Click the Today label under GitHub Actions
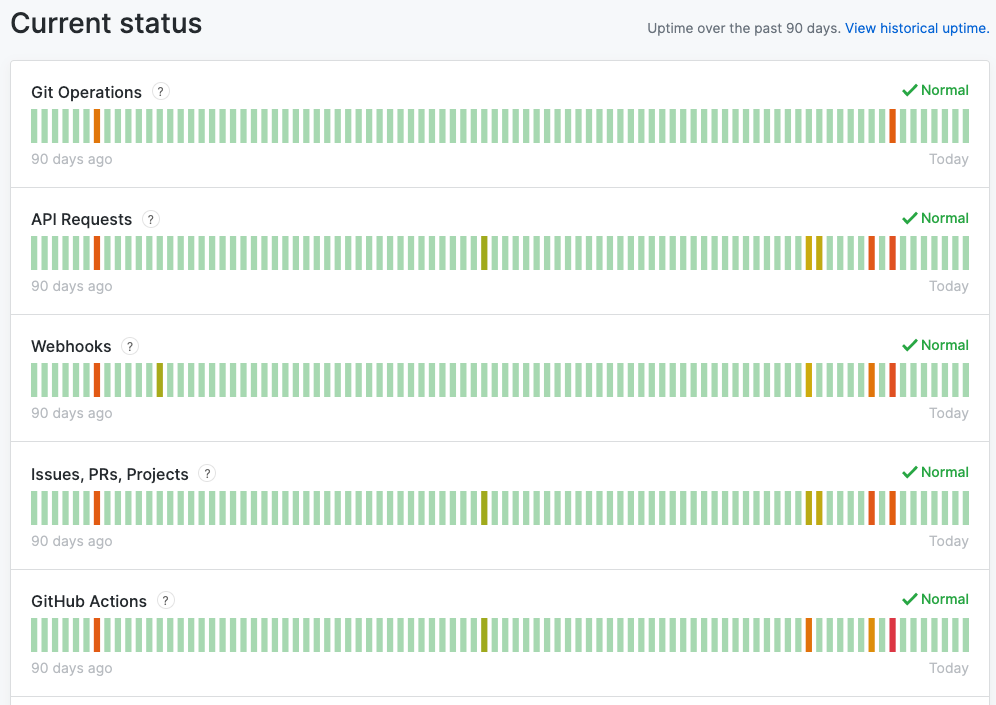 [948, 667]
